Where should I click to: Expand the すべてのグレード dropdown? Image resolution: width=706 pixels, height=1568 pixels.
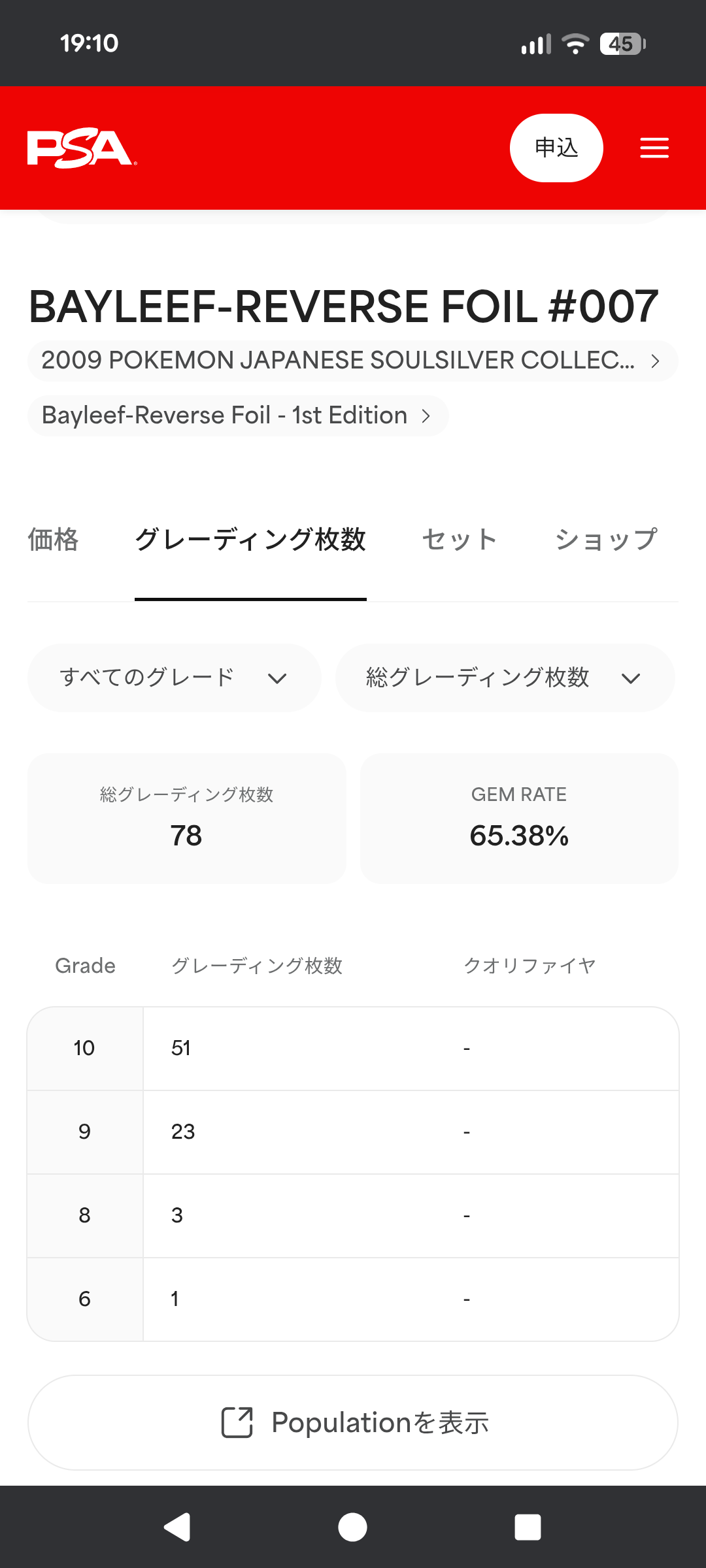pyautogui.click(x=174, y=678)
